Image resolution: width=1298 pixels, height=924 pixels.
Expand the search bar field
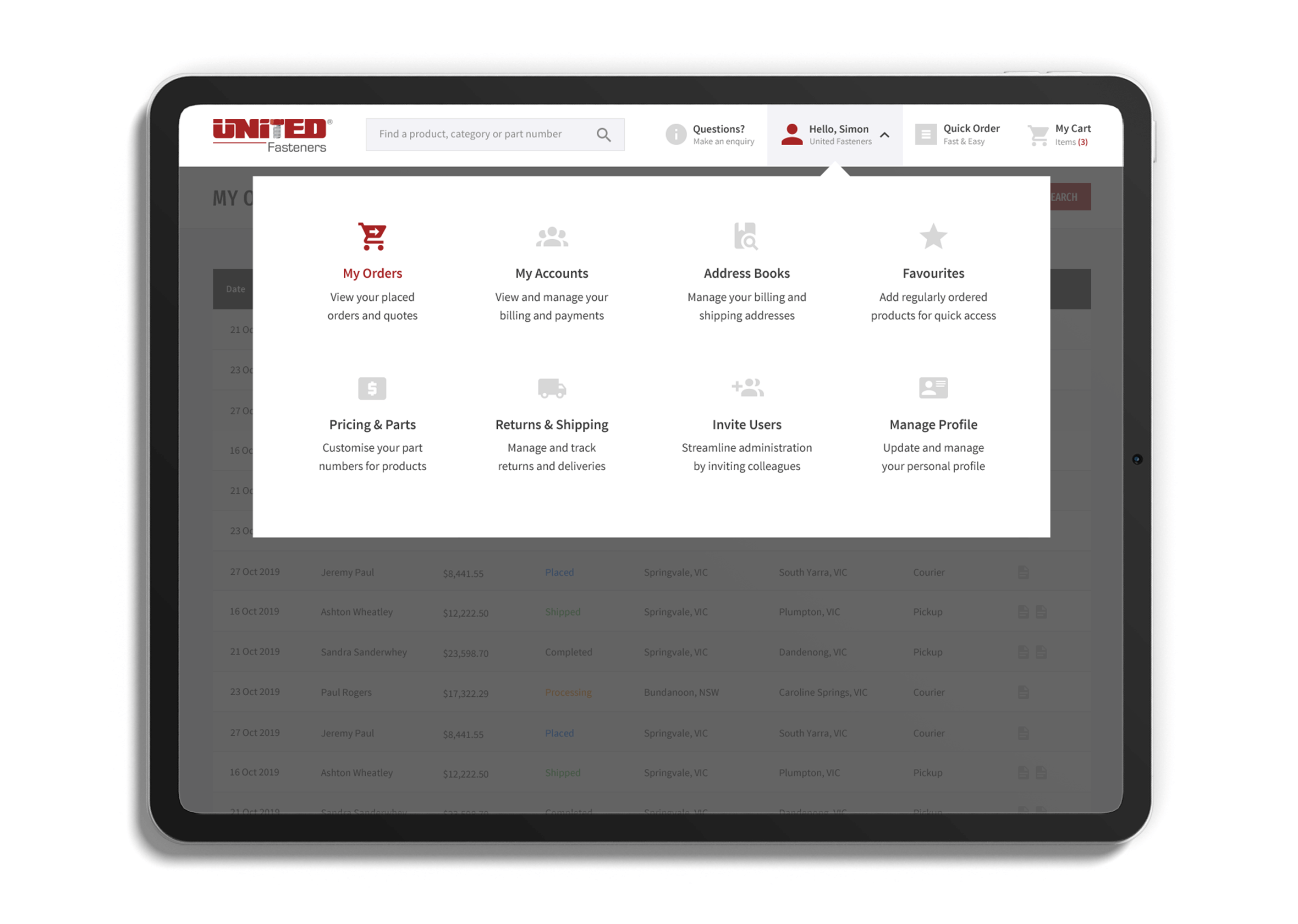click(493, 134)
